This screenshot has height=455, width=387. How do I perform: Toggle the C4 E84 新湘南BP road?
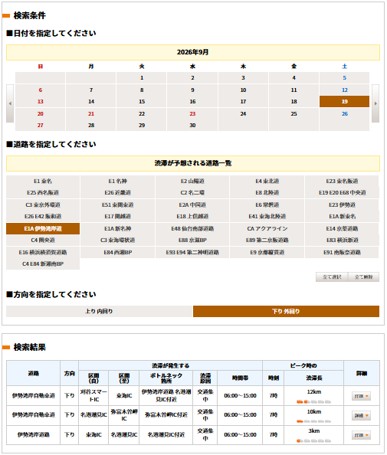(43, 264)
